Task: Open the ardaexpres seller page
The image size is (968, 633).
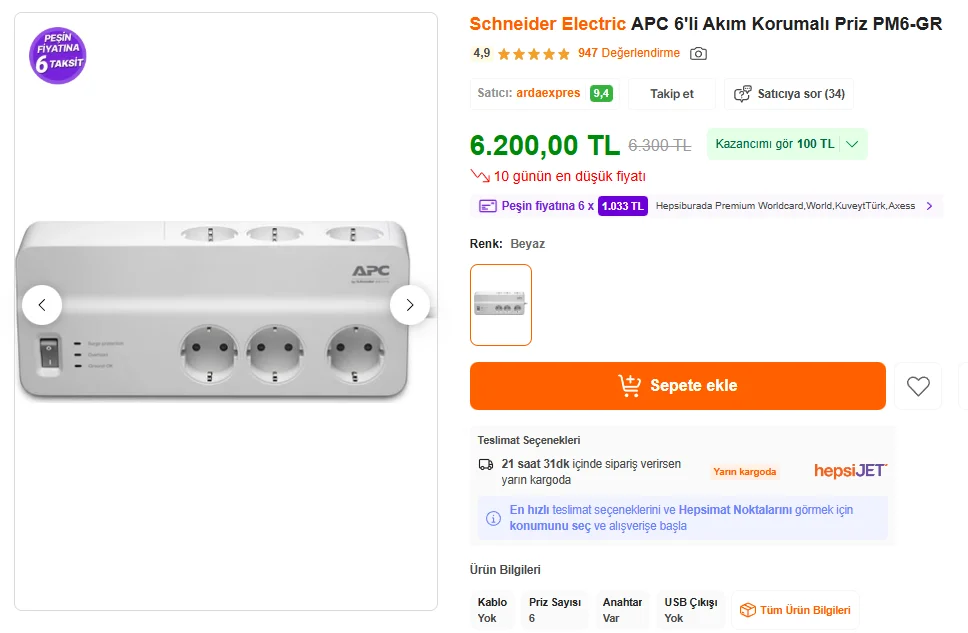Action: pyautogui.click(x=548, y=93)
